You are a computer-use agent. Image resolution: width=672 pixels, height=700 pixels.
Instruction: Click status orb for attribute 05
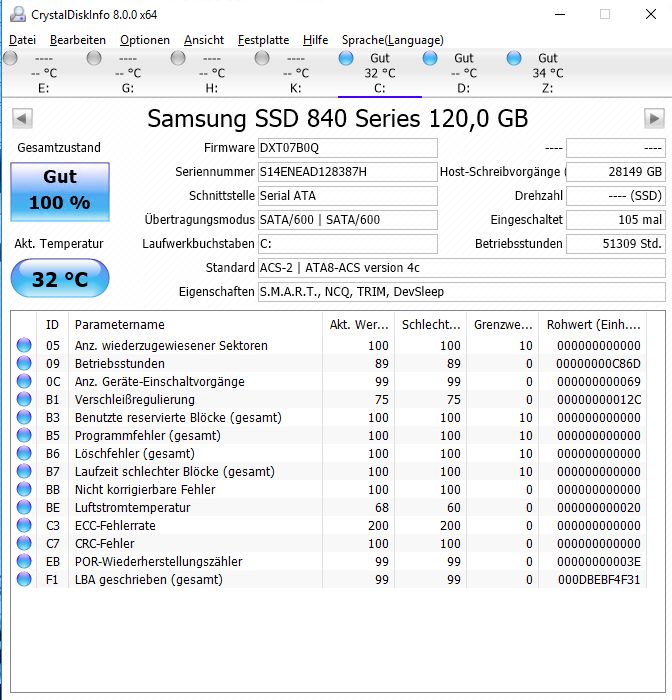point(24,345)
